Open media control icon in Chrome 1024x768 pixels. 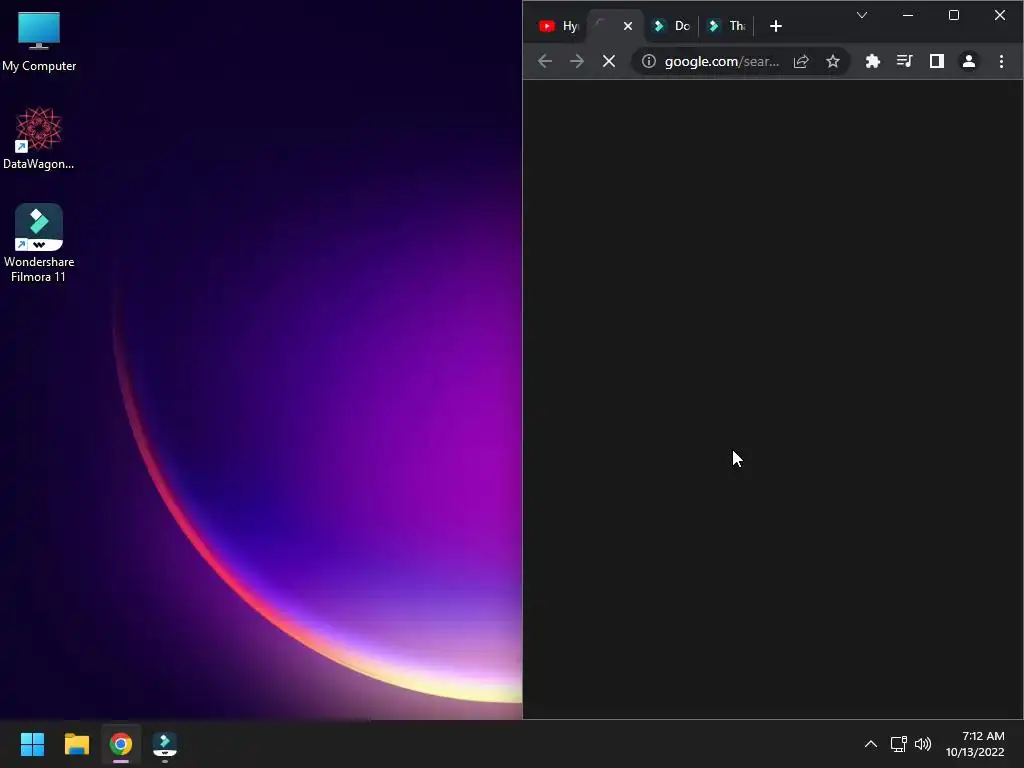point(904,61)
